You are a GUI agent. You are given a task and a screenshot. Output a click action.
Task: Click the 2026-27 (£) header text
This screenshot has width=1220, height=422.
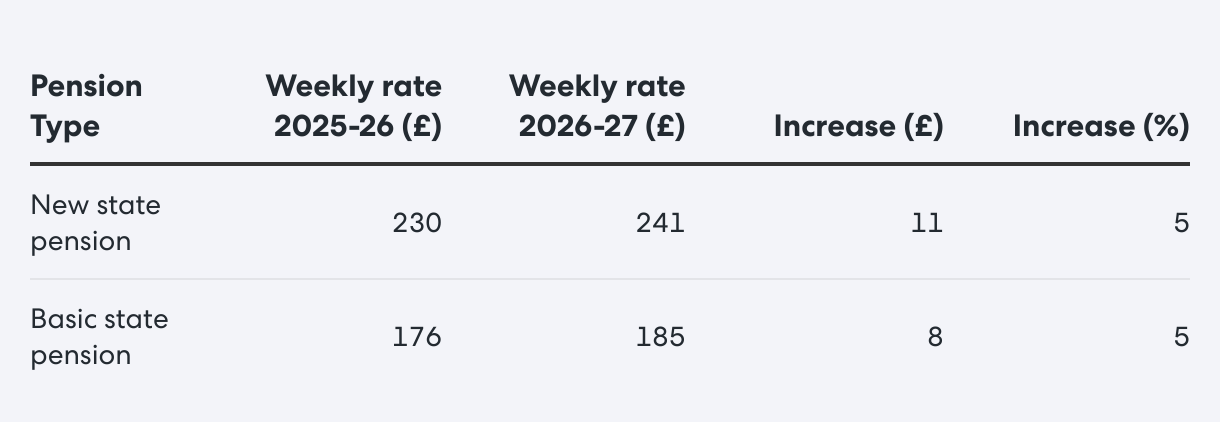602,127
